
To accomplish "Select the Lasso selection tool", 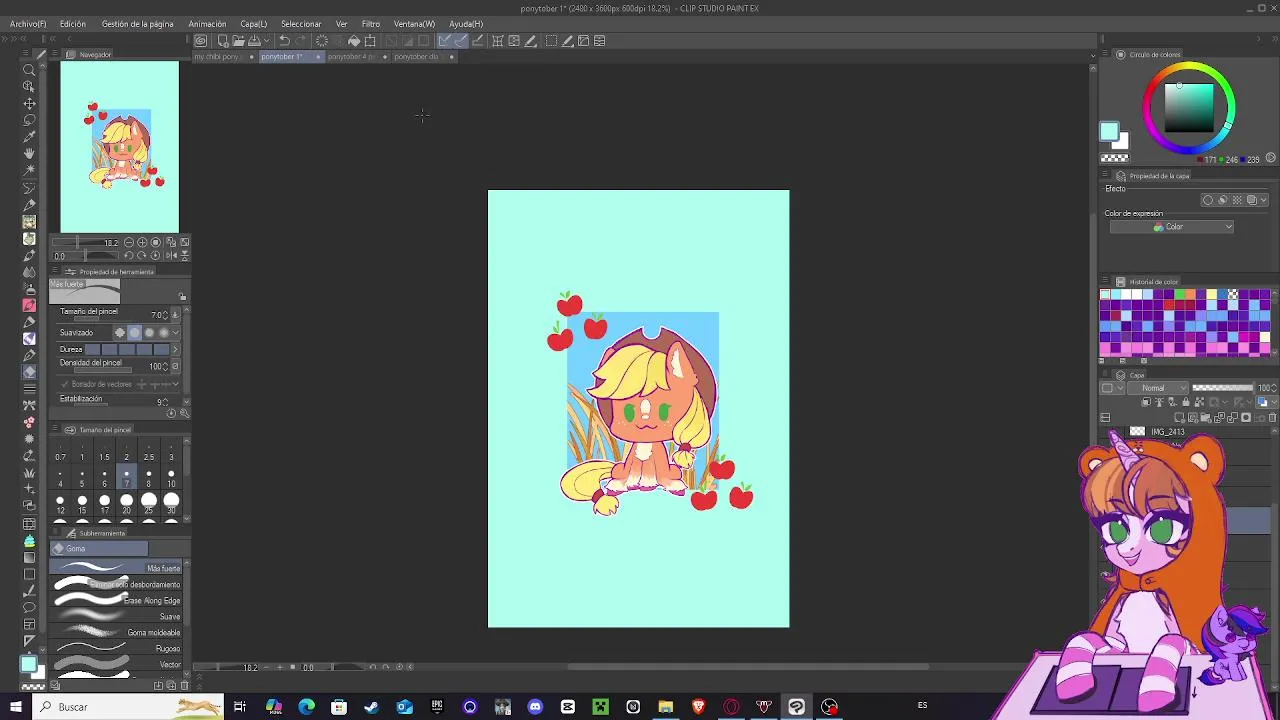I will 29,120.
